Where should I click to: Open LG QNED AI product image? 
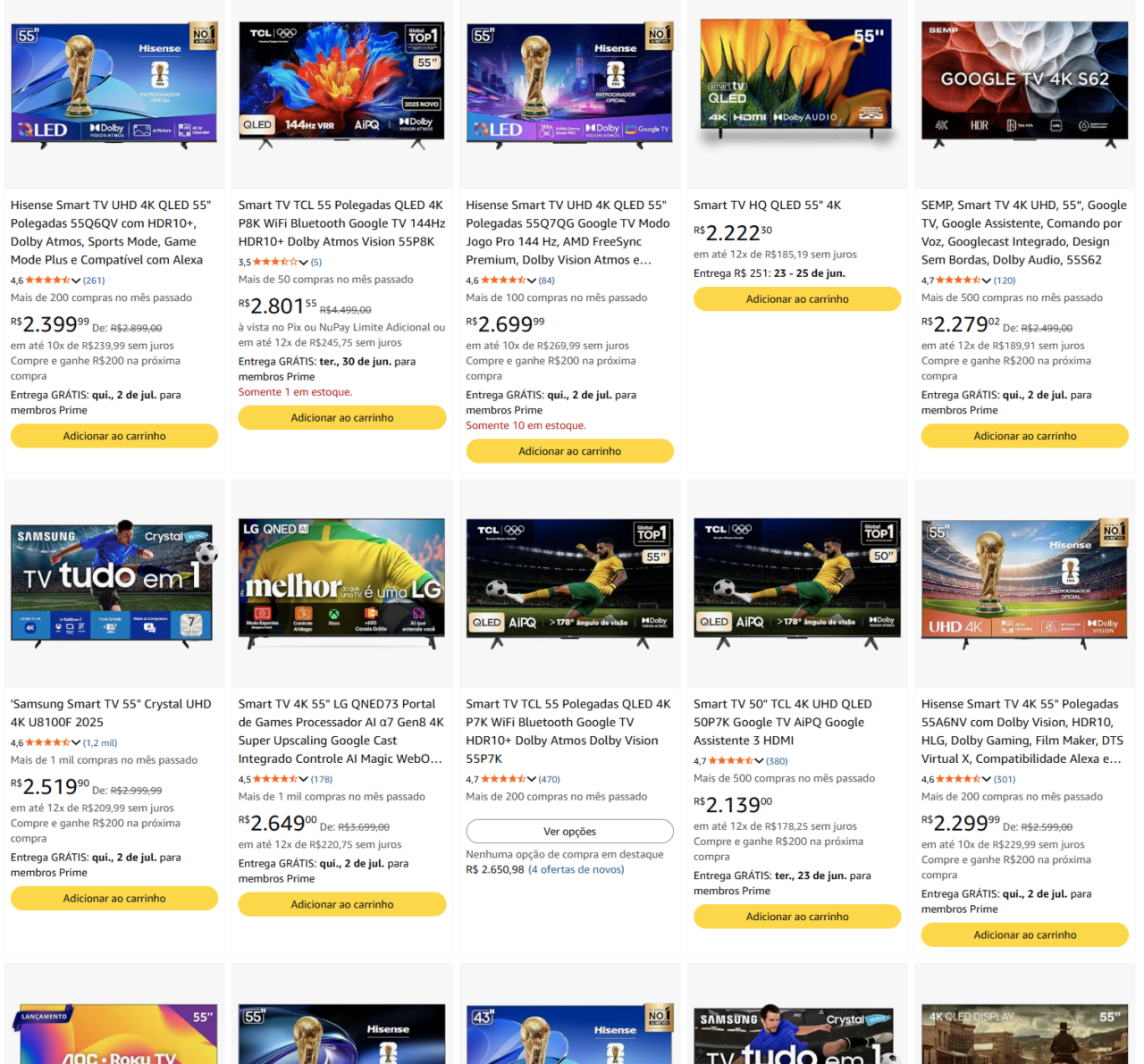[342, 584]
